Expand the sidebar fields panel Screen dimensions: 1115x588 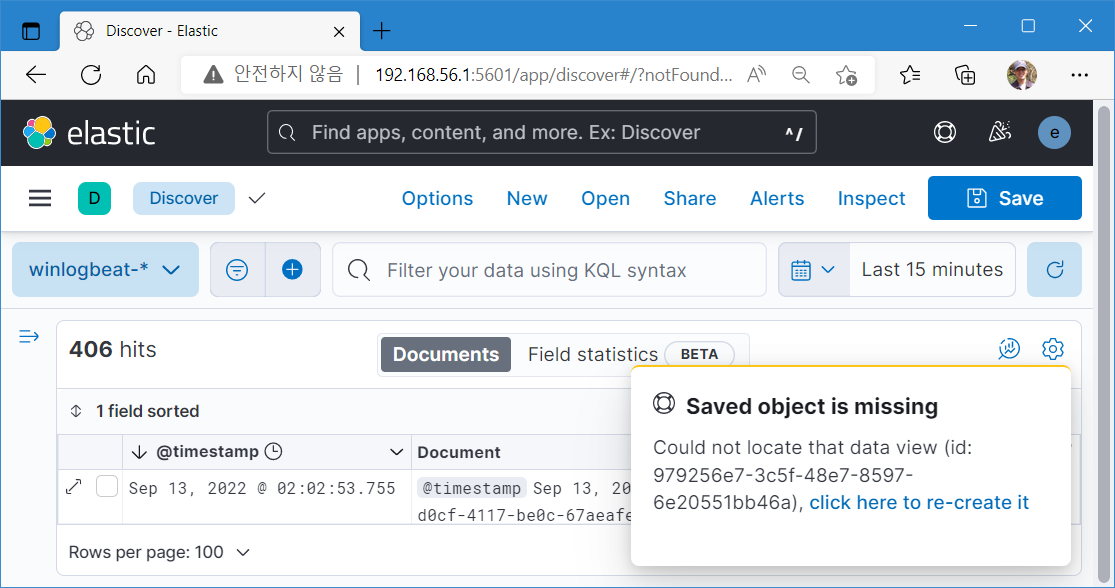click(29, 337)
